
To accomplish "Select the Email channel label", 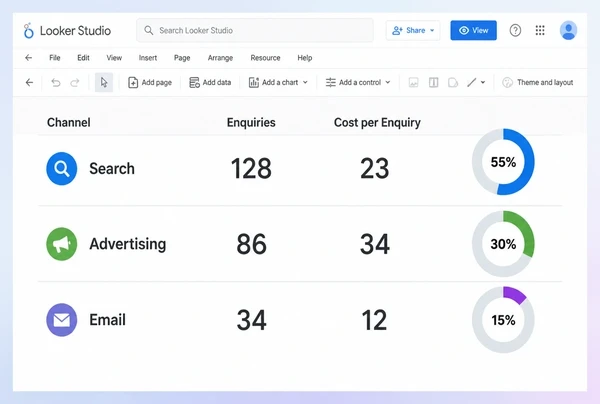I will pos(107,319).
